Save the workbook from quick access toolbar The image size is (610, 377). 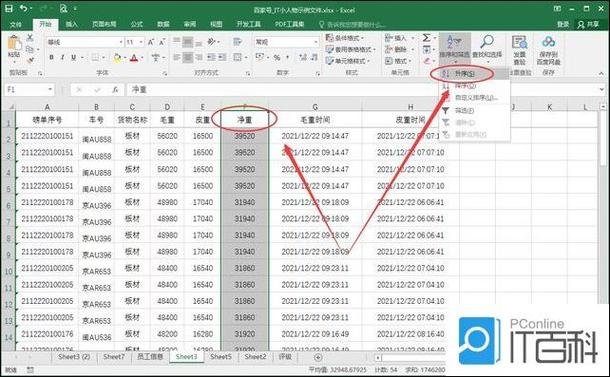[x=9, y=8]
